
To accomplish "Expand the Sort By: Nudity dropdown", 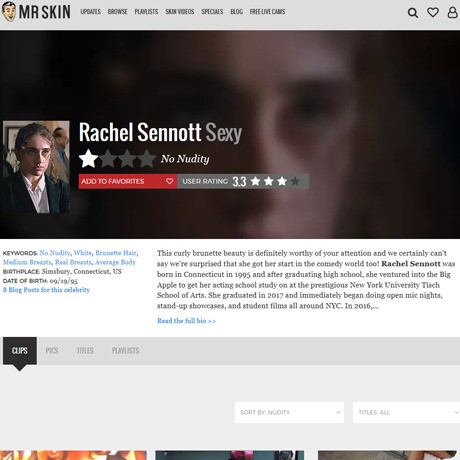I will pos(289,412).
